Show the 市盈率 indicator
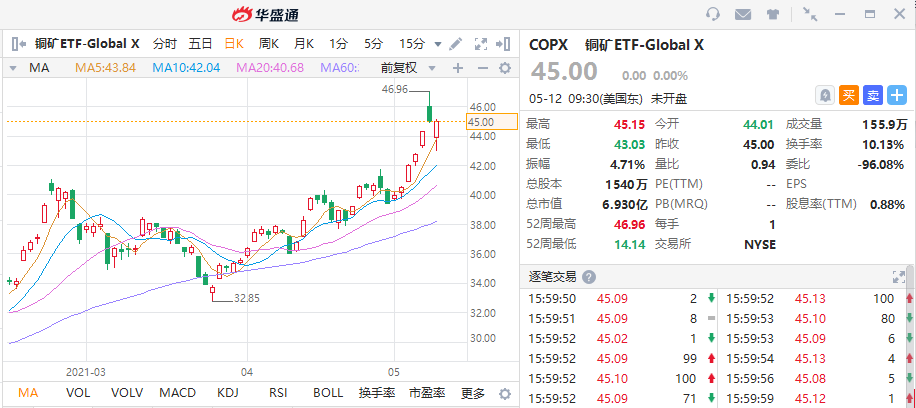The image size is (916, 408). [x=426, y=393]
